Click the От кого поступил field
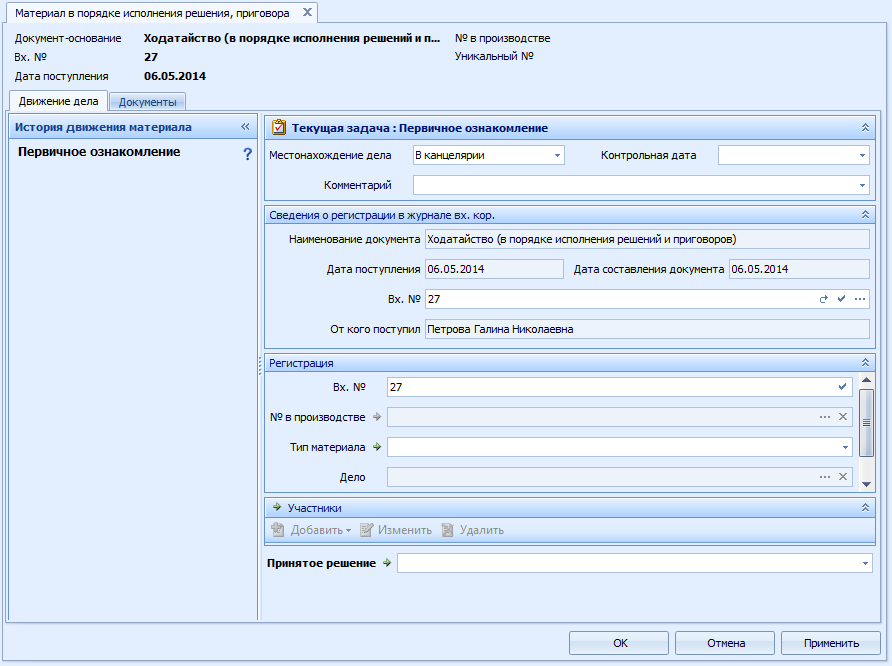892x666 pixels. click(647, 329)
